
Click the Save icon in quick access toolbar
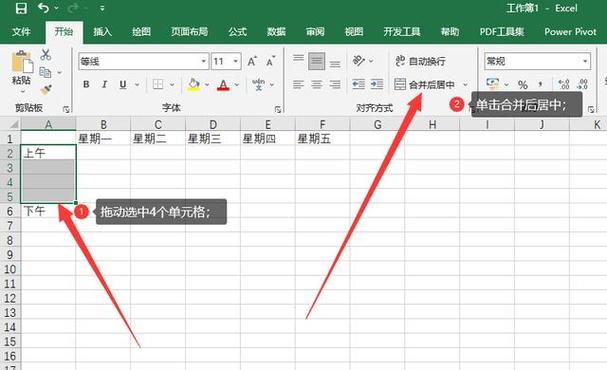click(x=21, y=8)
